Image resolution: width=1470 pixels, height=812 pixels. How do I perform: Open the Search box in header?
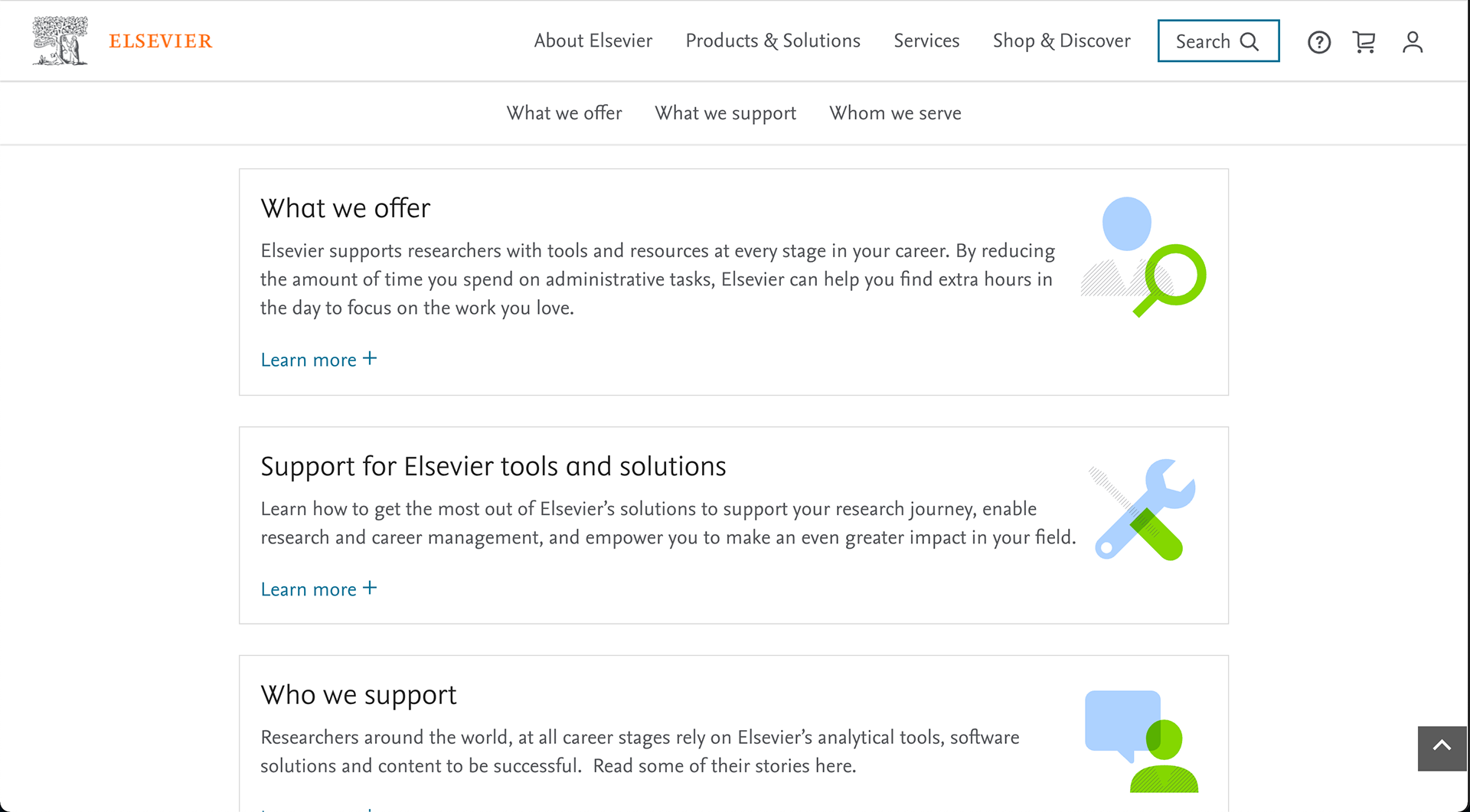click(x=1218, y=41)
